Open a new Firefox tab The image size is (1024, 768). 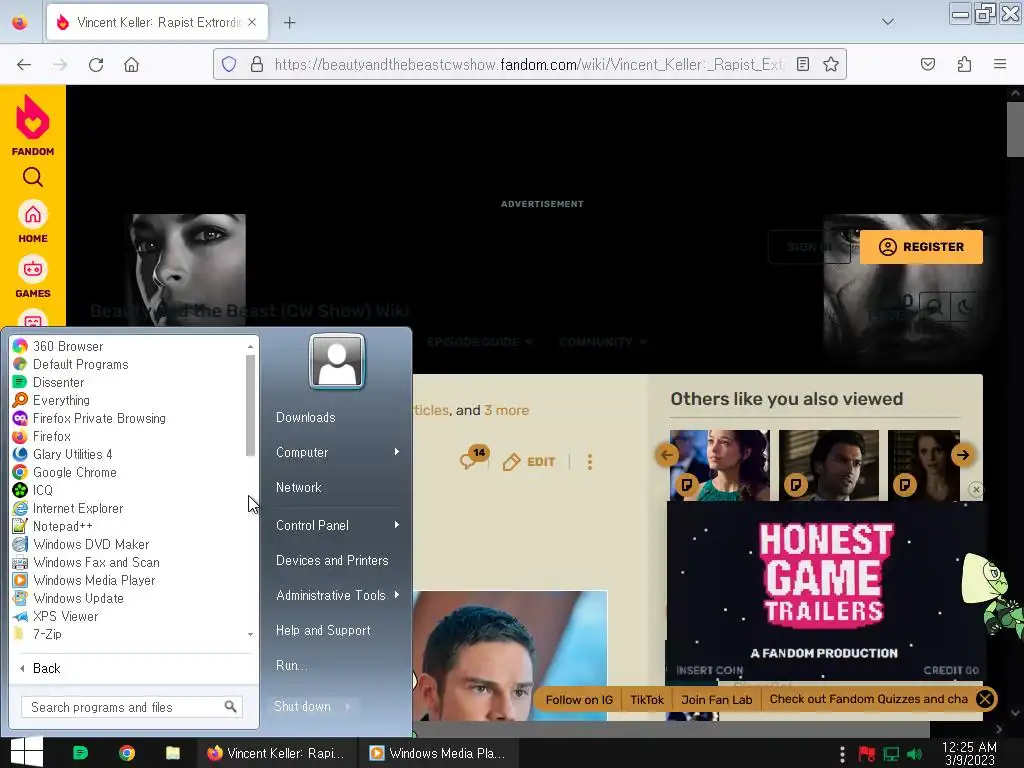290,23
